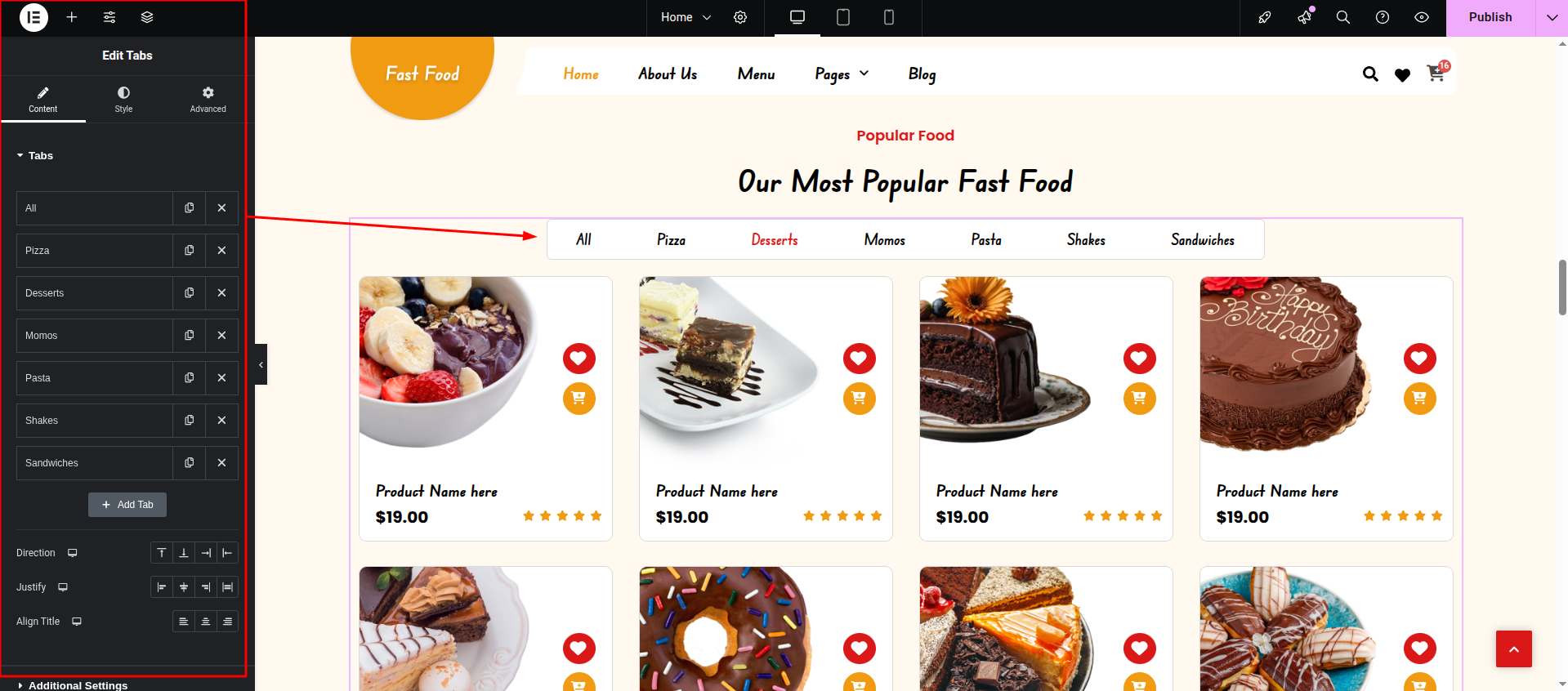Open page settings gear icon
The width and height of the screenshot is (1568, 691).
[x=740, y=17]
